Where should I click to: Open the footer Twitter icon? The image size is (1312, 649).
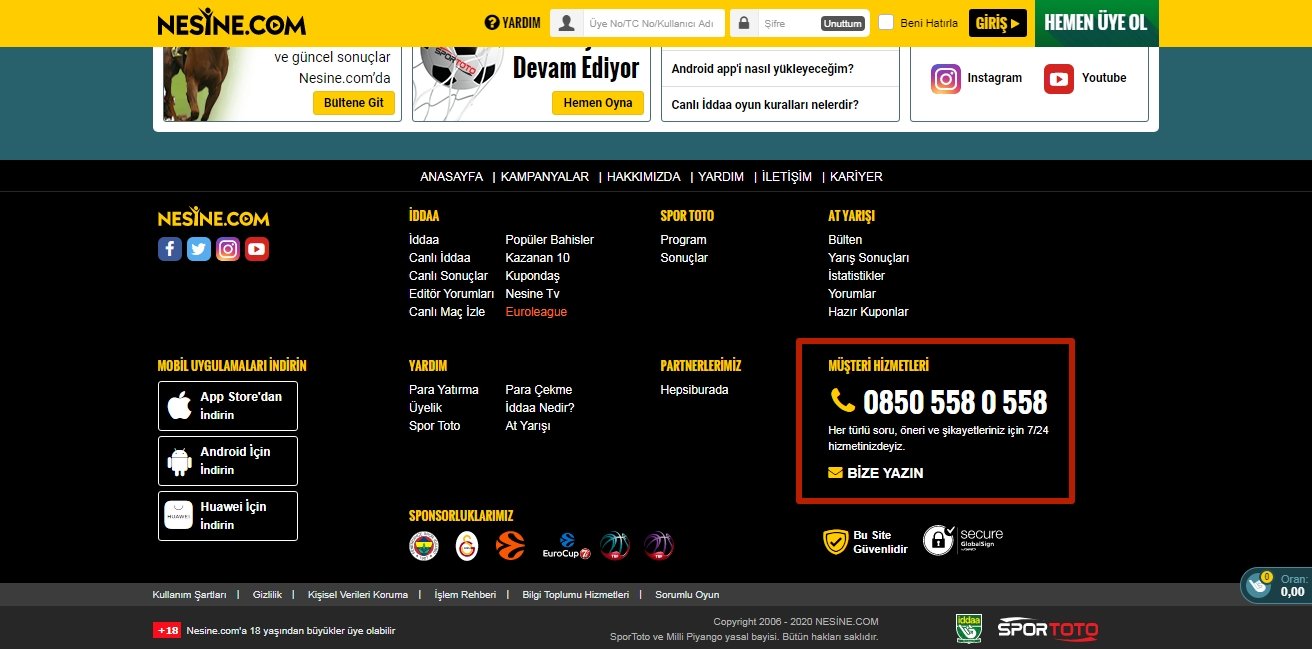pos(199,249)
